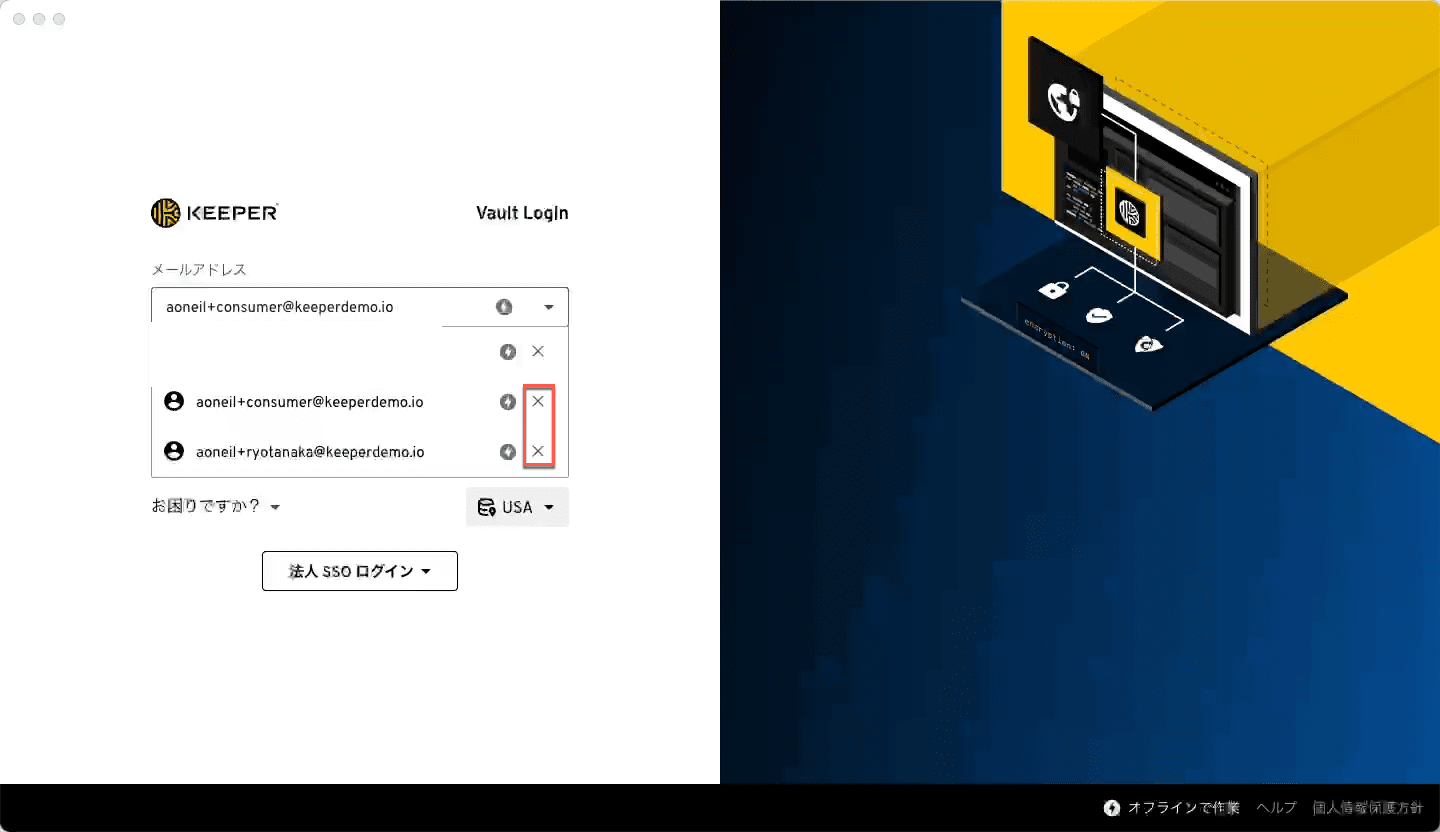Remove aoneil+ryotanaka from saved accounts list

tap(538, 452)
